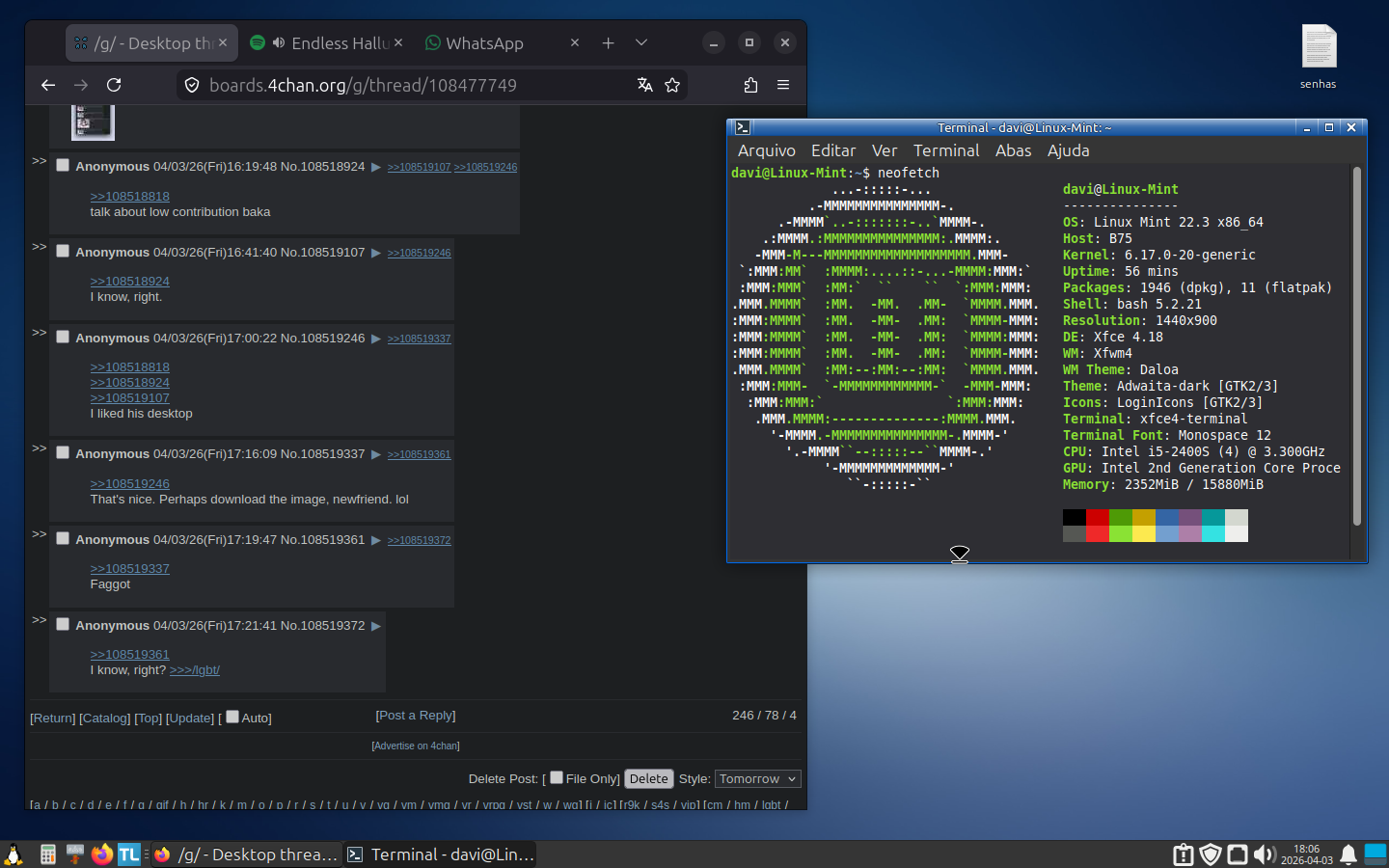Viewport: 1389px width, 868px height.
Task: Open the browser extensions puzzle icon
Action: click(x=750, y=85)
